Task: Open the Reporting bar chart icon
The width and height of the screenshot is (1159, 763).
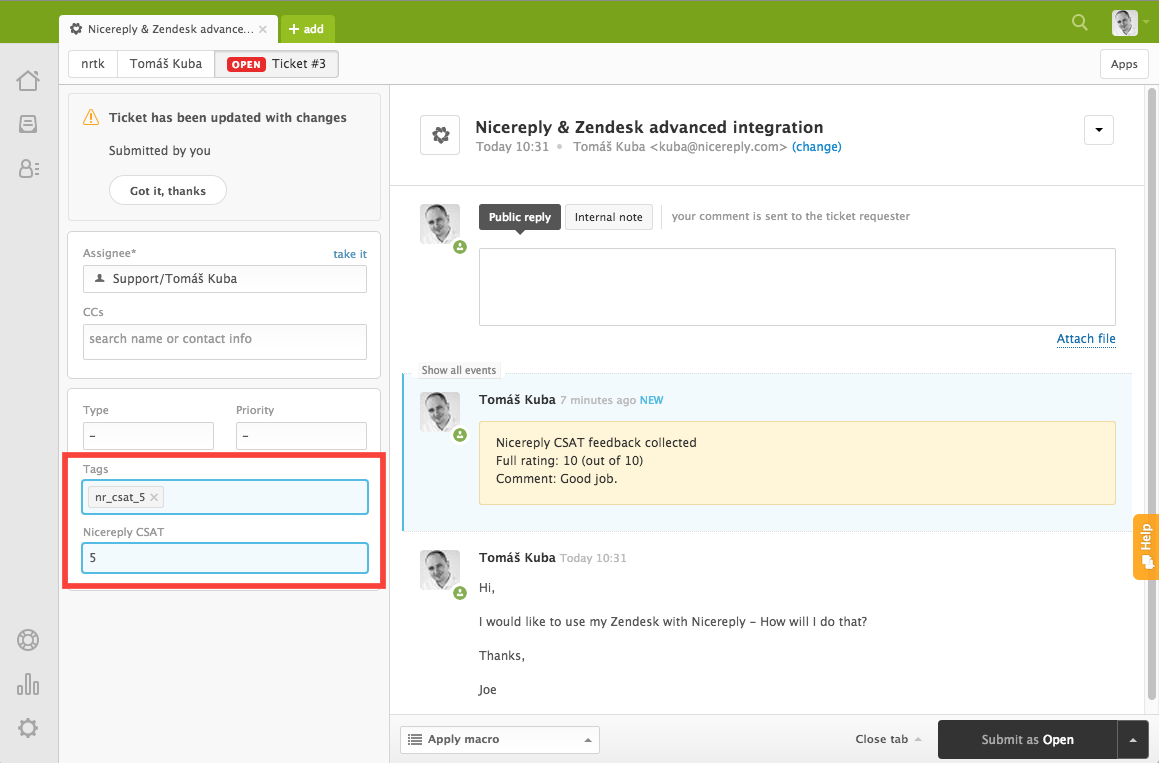Action: coord(28,684)
